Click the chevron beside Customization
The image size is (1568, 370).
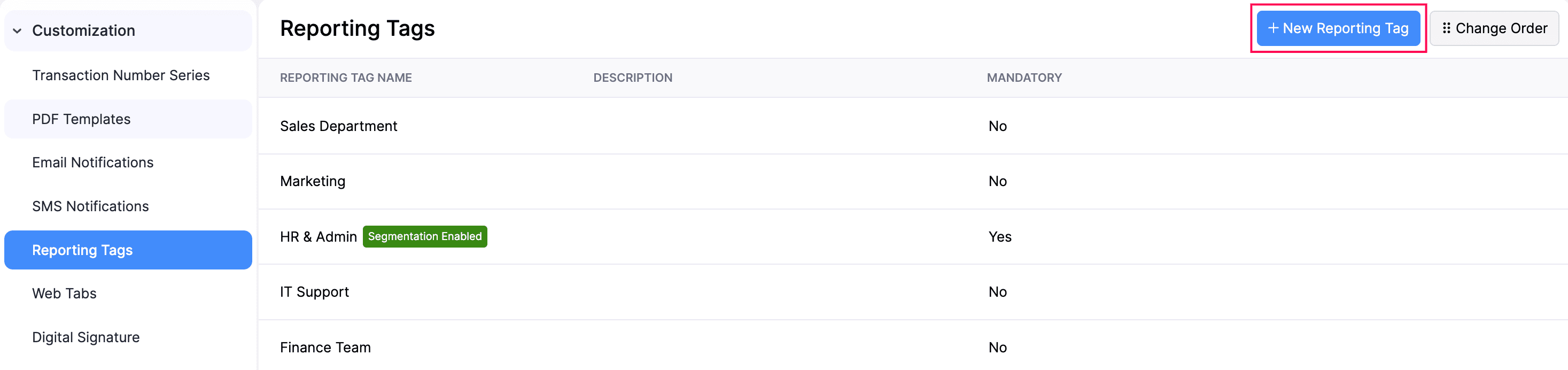tap(18, 30)
